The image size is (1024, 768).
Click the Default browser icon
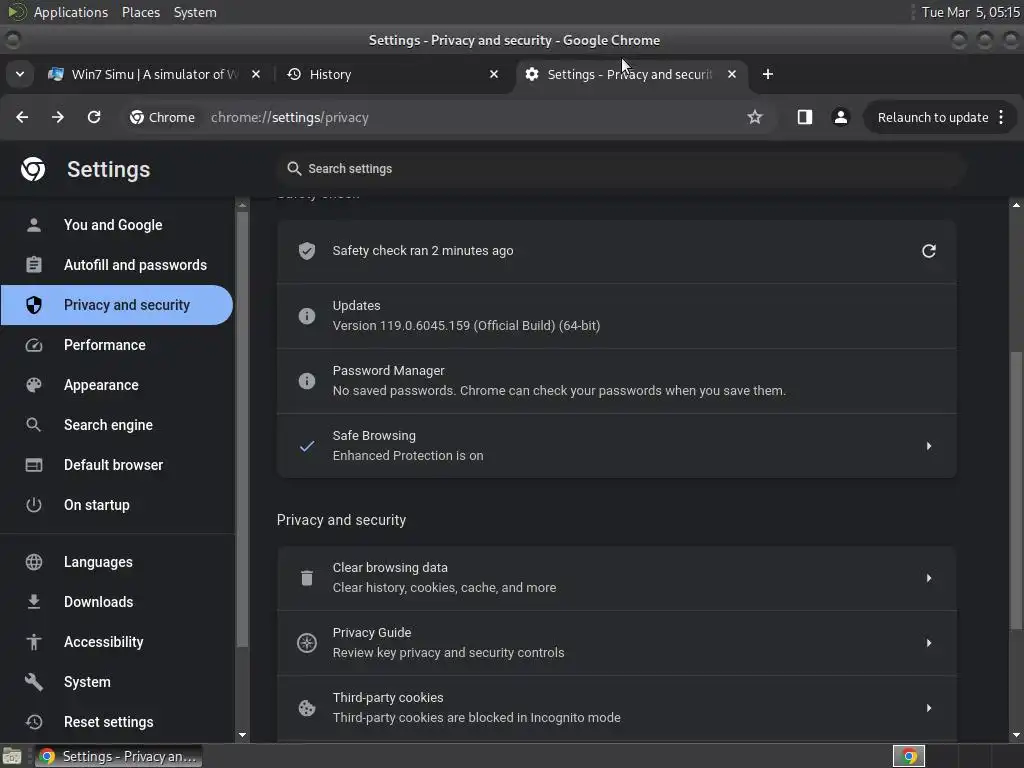34,465
